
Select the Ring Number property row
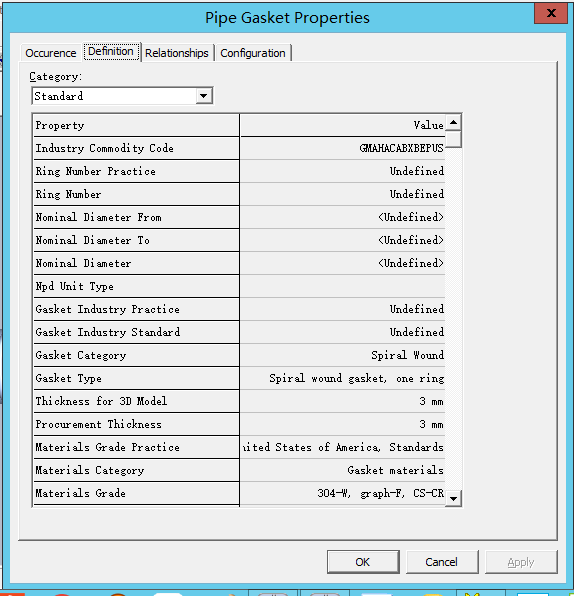click(x=136, y=194)
